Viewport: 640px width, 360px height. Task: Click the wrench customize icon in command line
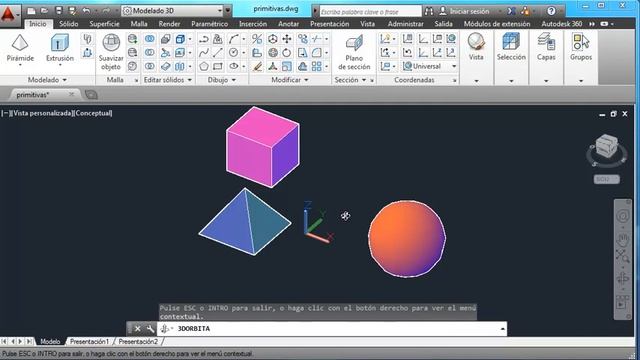pyautogui.click(x=150, y=329)
